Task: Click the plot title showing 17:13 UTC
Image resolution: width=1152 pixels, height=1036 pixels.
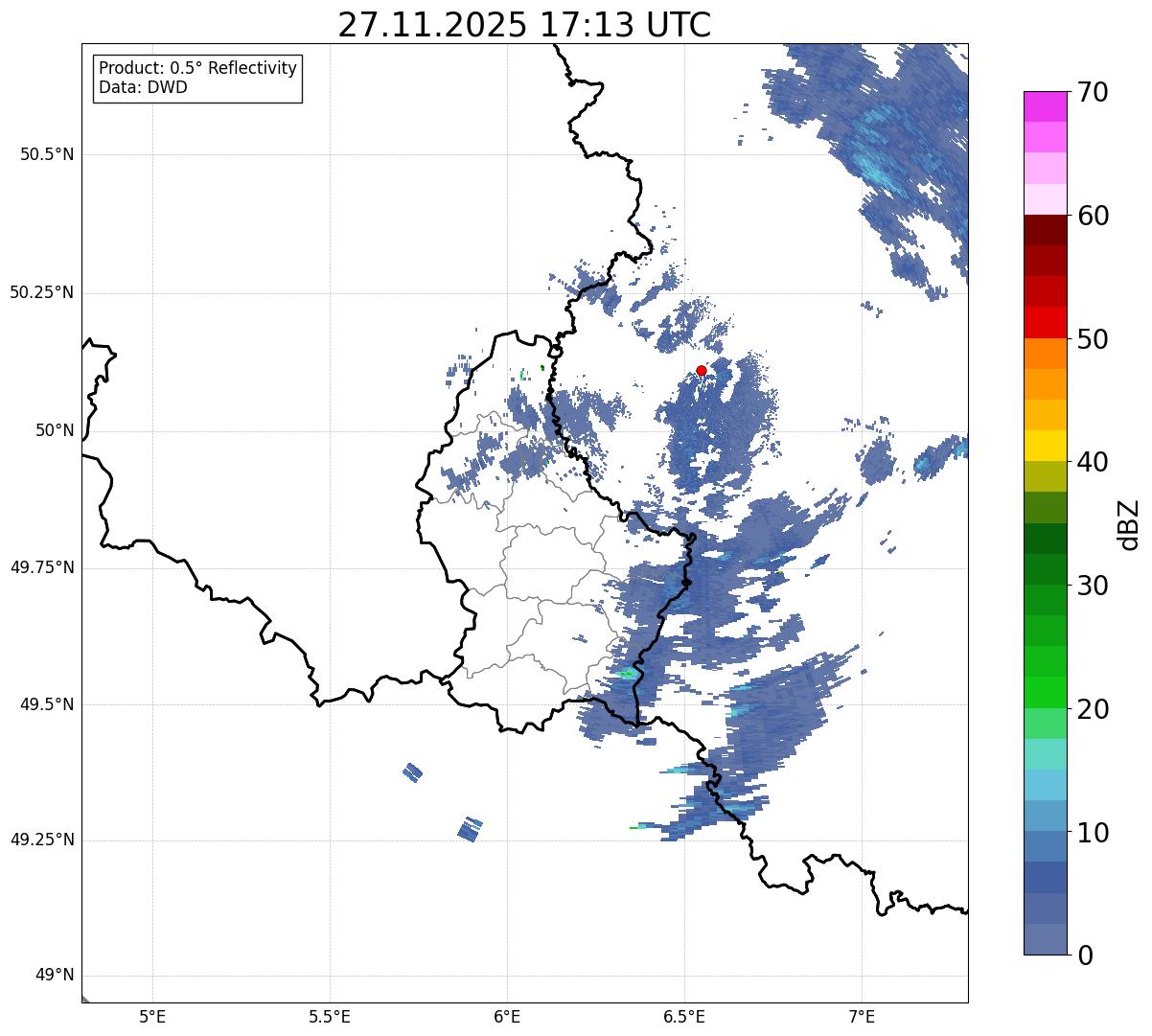Action: (x=524, y=25)
